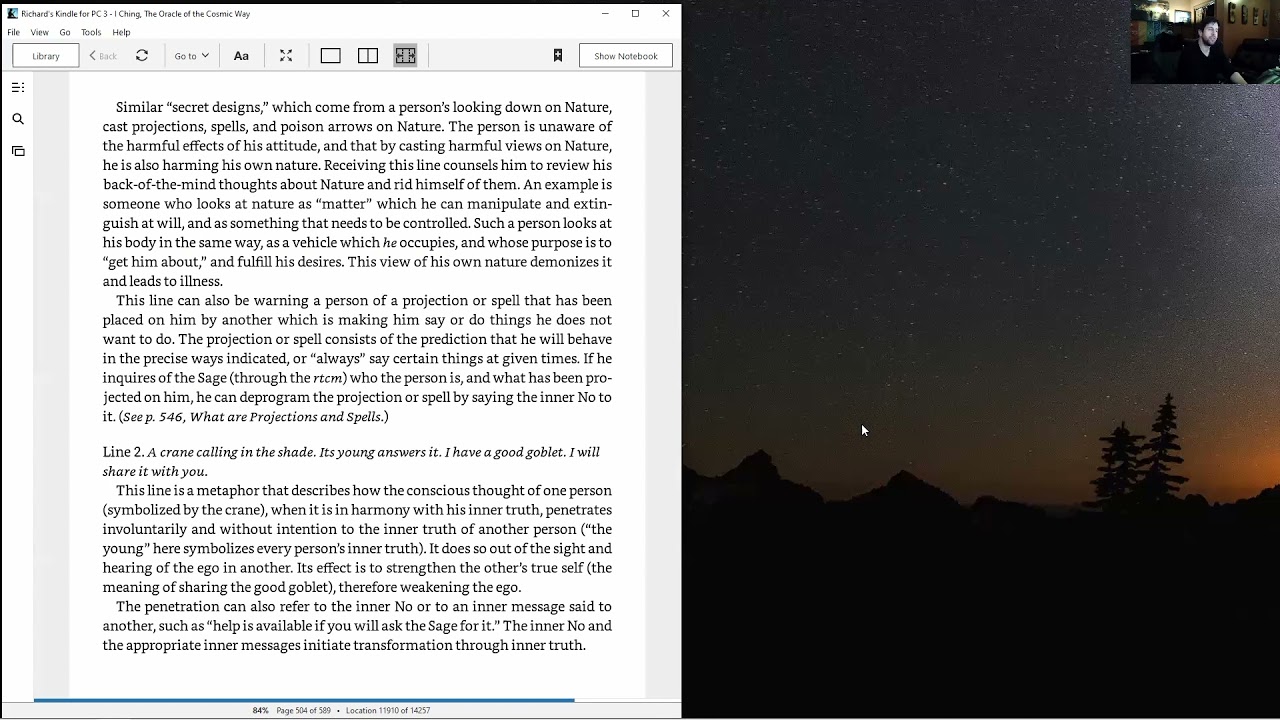Screen dimensions: 1280x720
Task: Return to the Library
Action: (46, 56)
